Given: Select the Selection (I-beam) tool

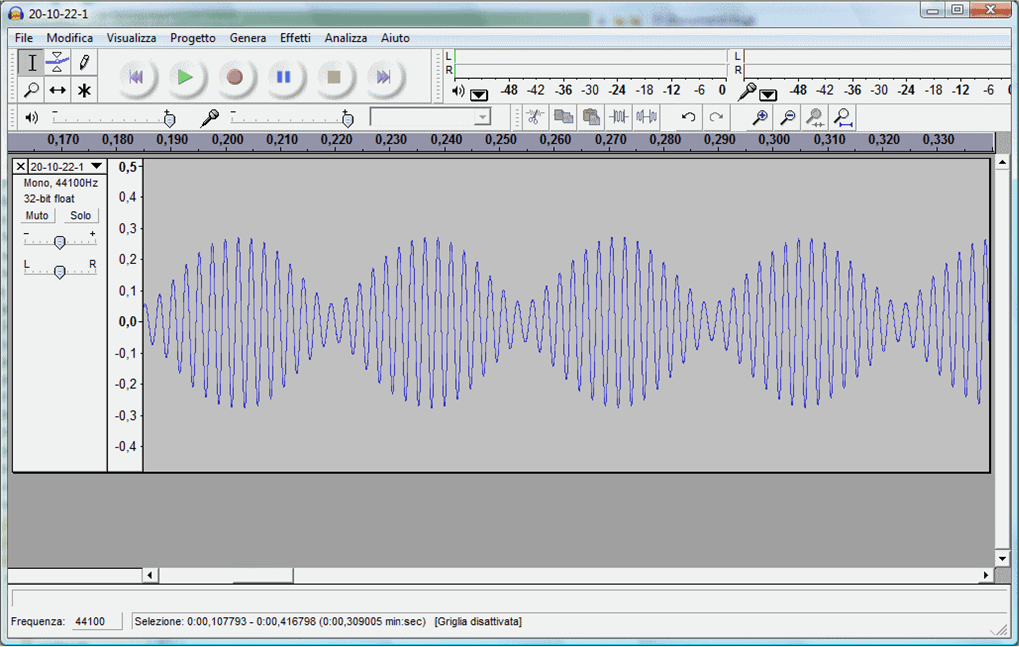Looking at the screenshot, I should (x=31, y=63).
